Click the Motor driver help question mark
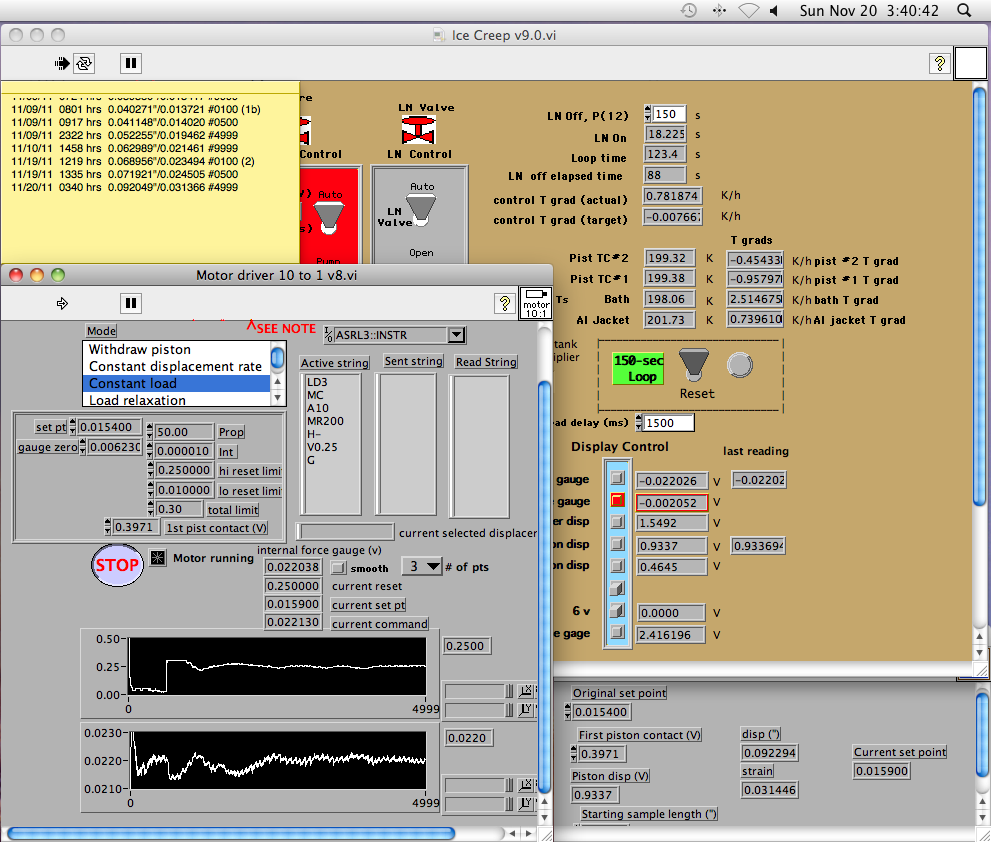Image resolution: width=991 pixels, height=842 pixels. tap(505, 303)
